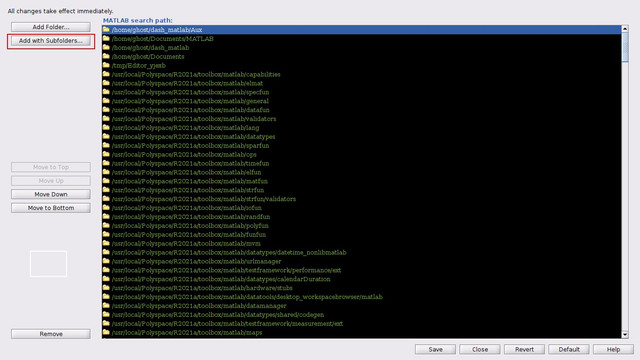
Task: Select the toolbox/matlab/strfun/validators entry
Action: (362, 199)
